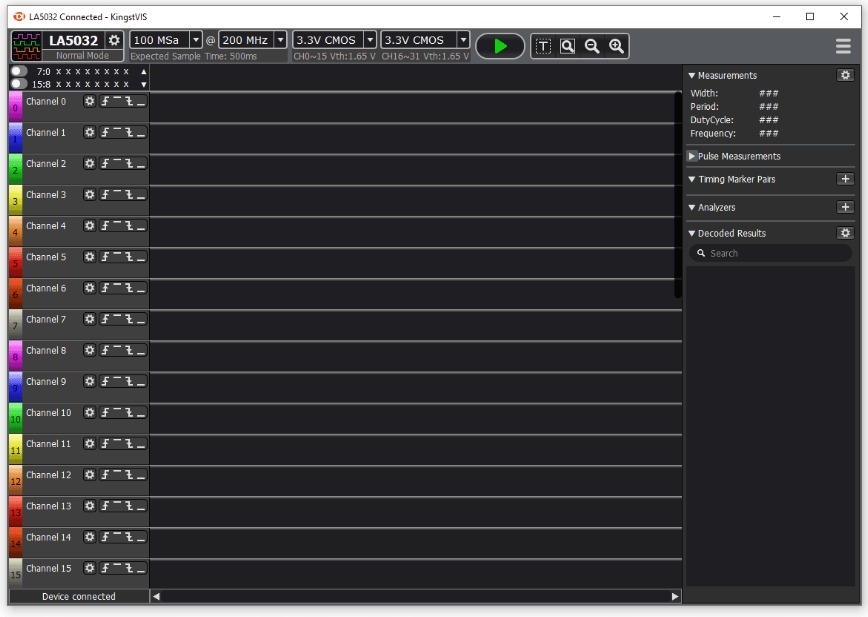The height and width of the screenshot is (617, 868).
Task: Add a new timing marker pair
Action: pos(845,179)
